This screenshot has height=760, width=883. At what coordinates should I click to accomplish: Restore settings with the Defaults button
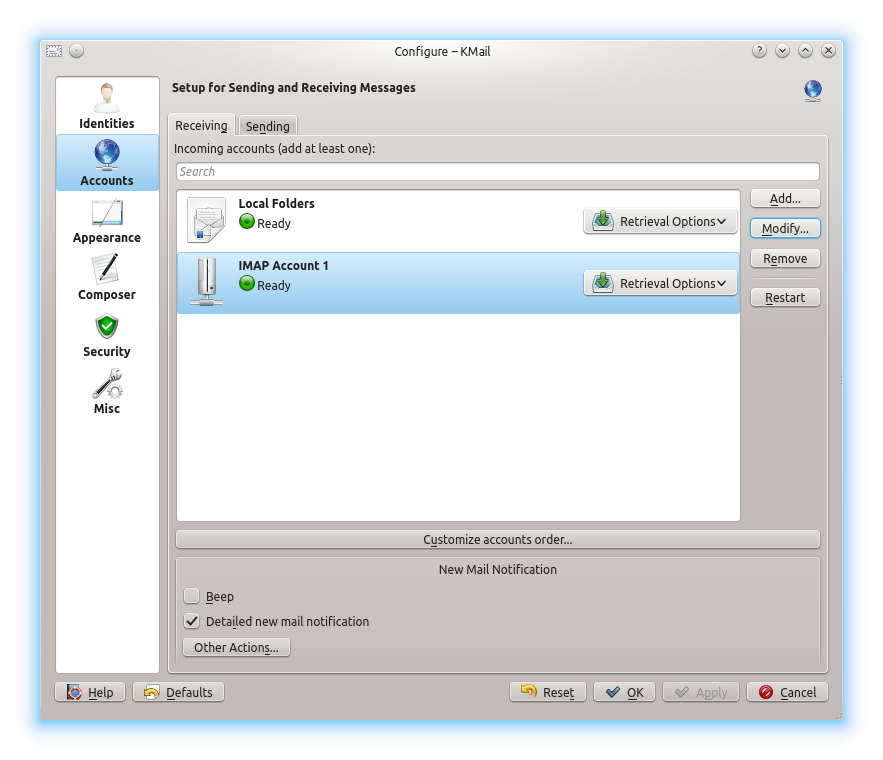click(x=179, y=692)
